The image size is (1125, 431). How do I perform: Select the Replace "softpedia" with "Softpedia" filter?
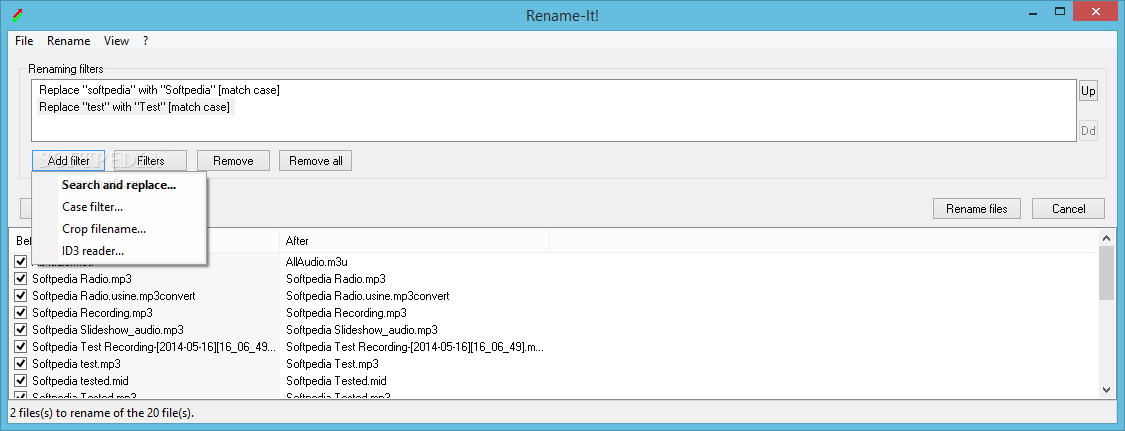[x=159, y=90]
